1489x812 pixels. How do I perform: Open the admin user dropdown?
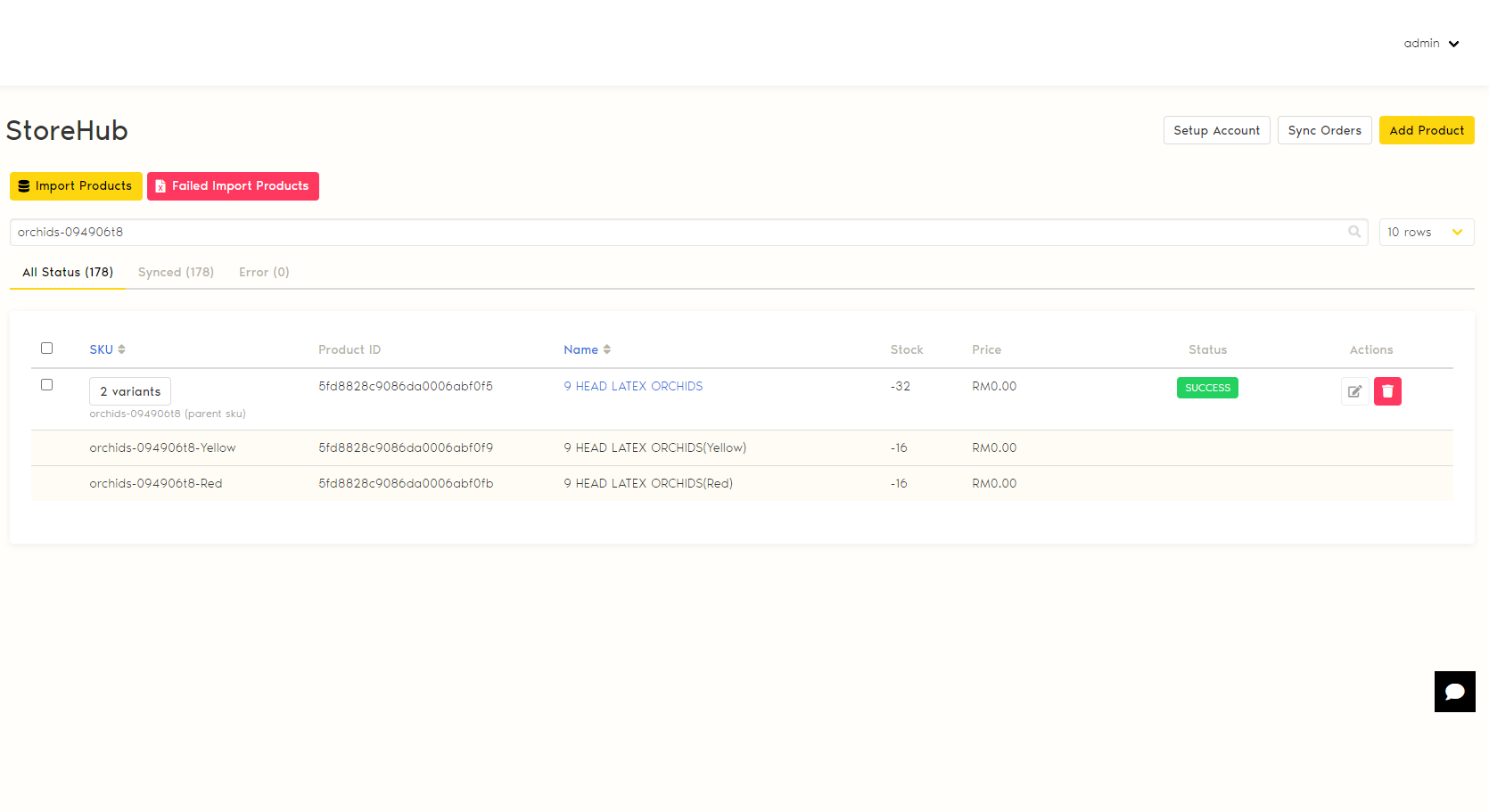[x=1431, y=44]
